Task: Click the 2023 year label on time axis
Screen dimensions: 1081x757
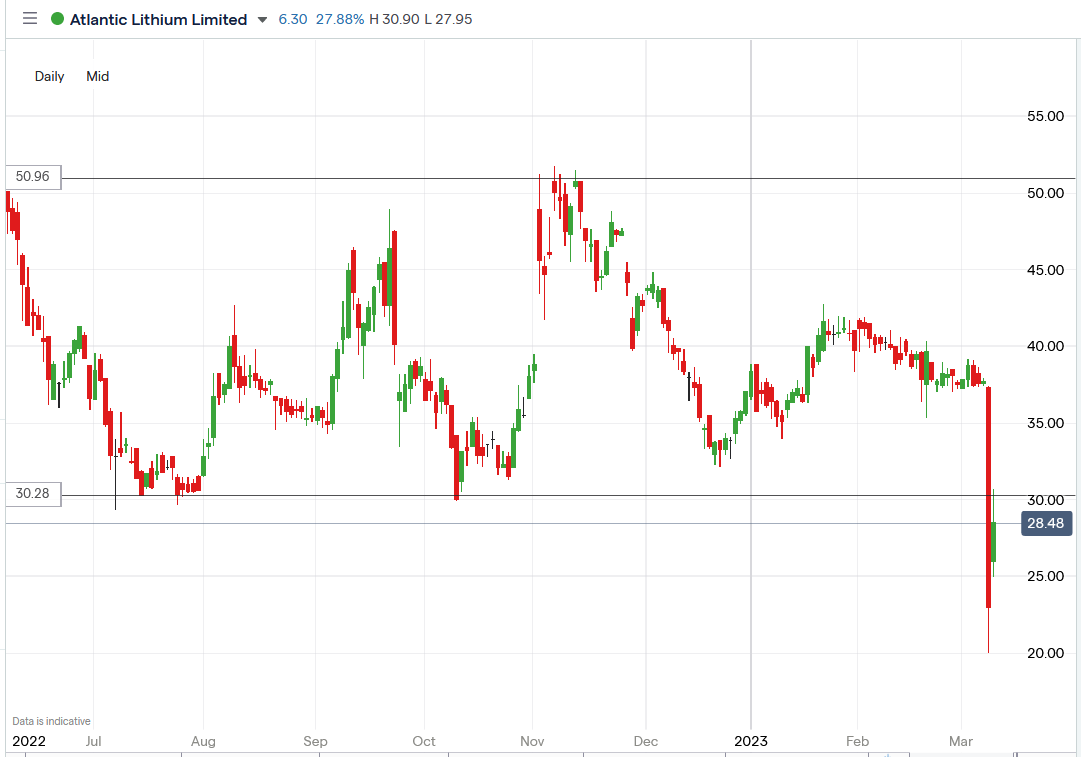Action: 751,741
